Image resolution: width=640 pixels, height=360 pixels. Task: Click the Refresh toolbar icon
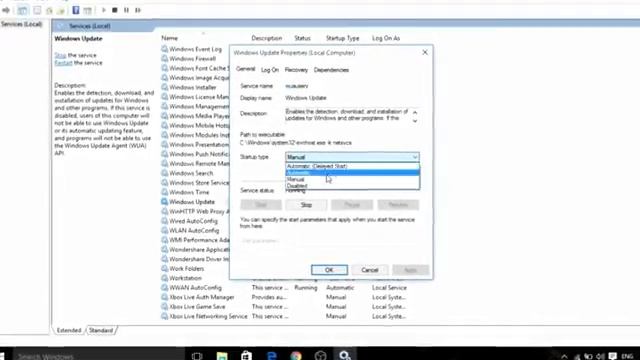point(49,11)
